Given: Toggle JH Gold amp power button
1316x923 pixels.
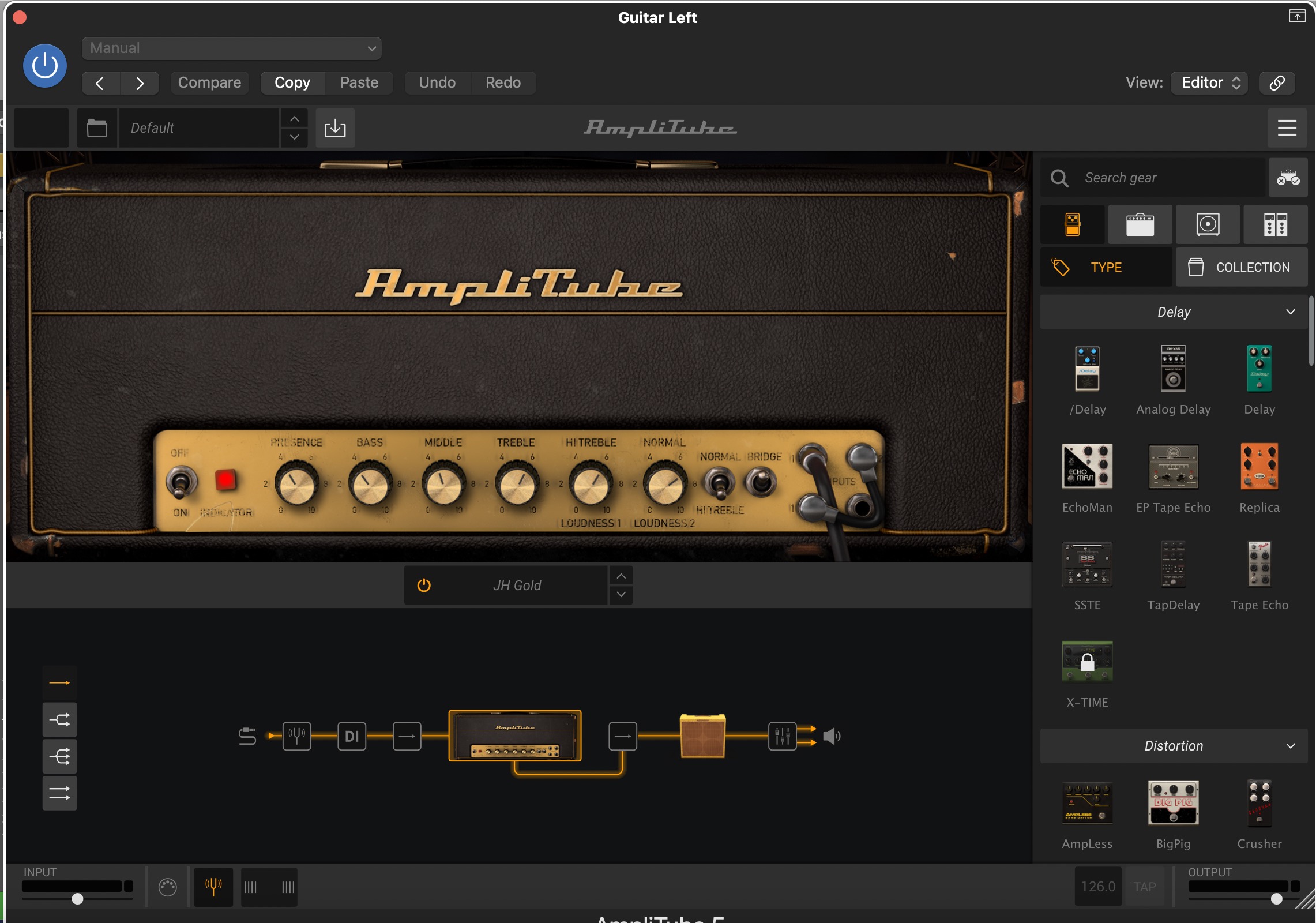Looking at the screenshot, I should pos(424,586).
